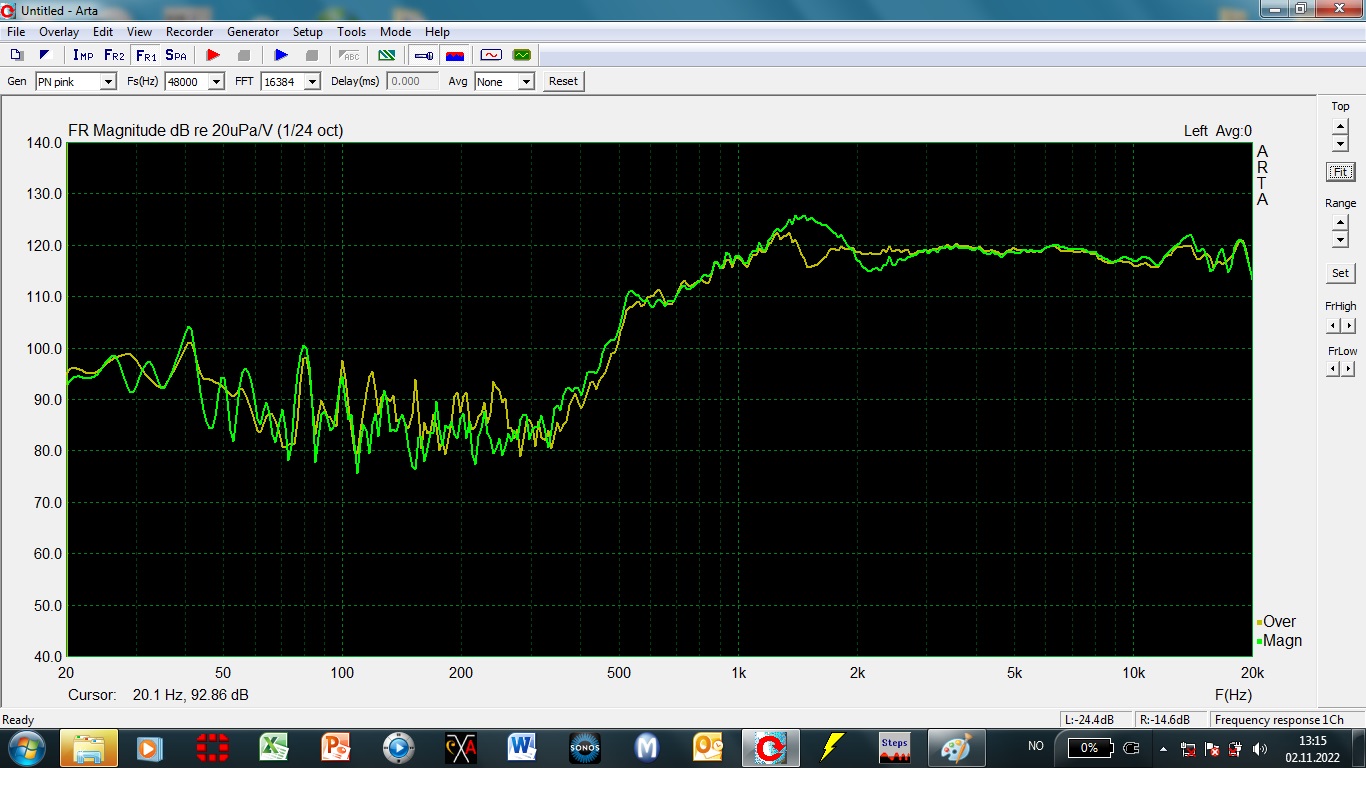Open the Generator menu
Image resolution: width=1366 pixels, height=800 pixels.
[253, 32]
